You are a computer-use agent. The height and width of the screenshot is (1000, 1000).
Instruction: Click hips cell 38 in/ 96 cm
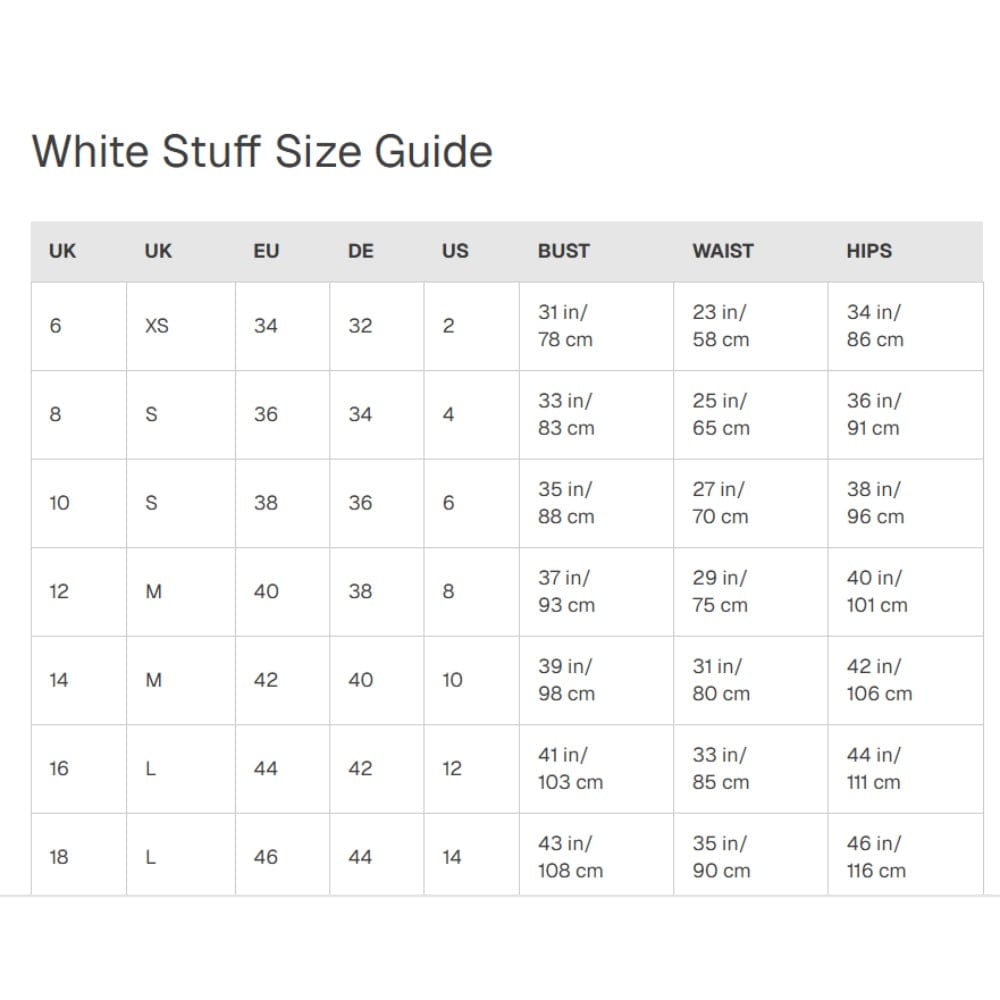click(906, 503)
